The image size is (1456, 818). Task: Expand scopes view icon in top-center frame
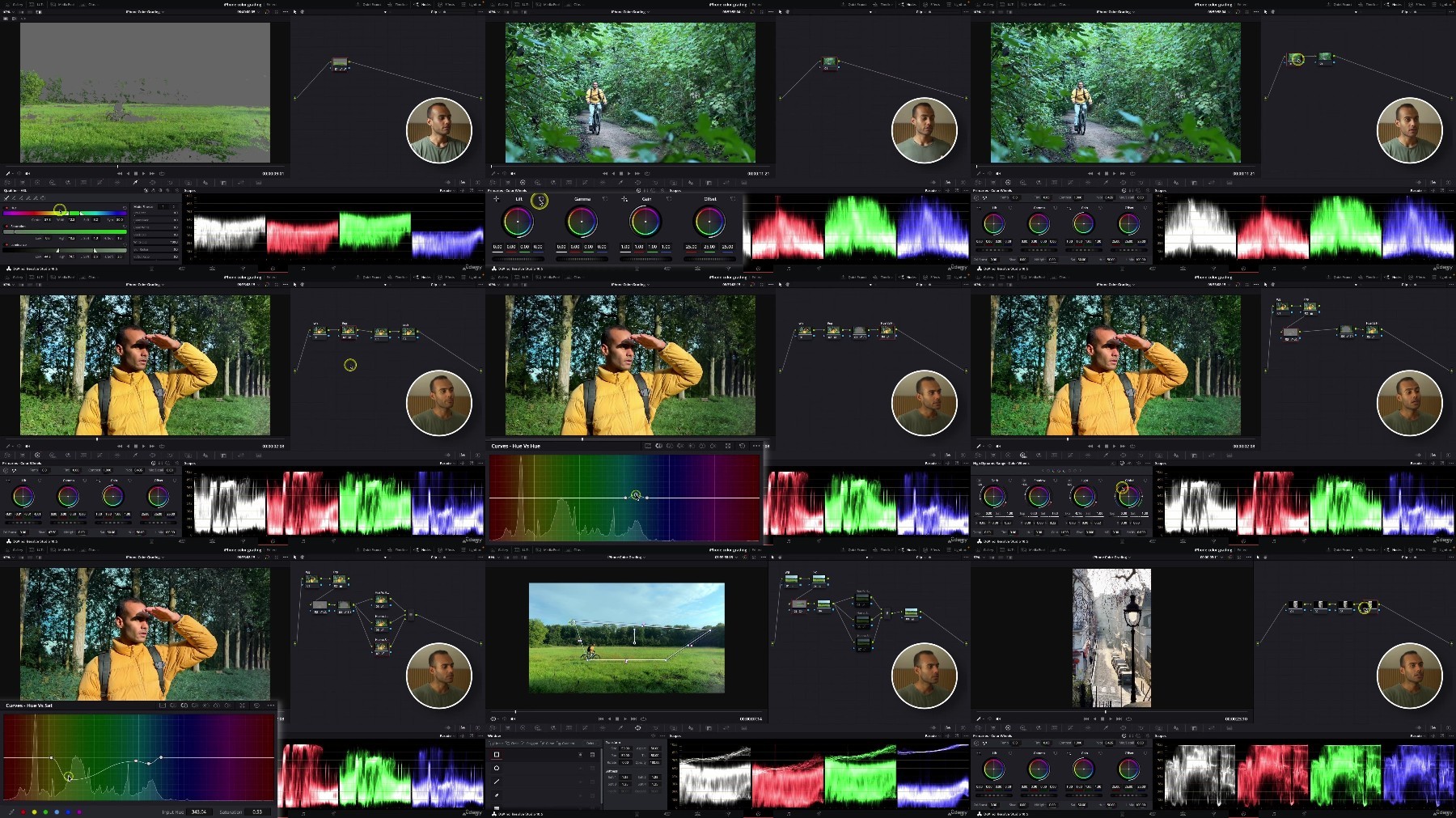957,190
